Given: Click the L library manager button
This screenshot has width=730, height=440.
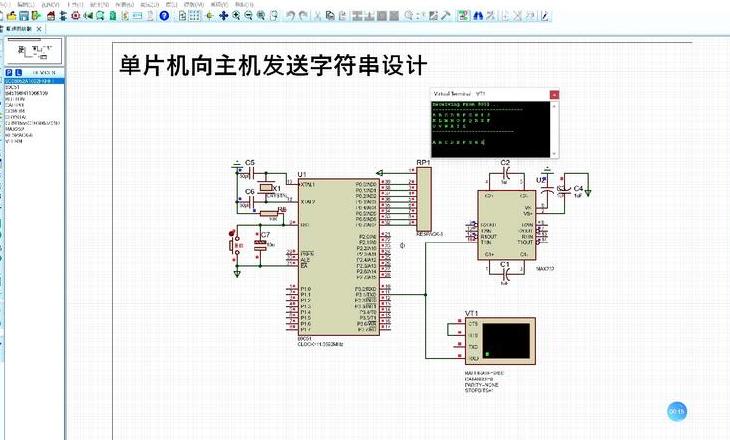Looking at the screenshot, I should click(x=19, y=73).
